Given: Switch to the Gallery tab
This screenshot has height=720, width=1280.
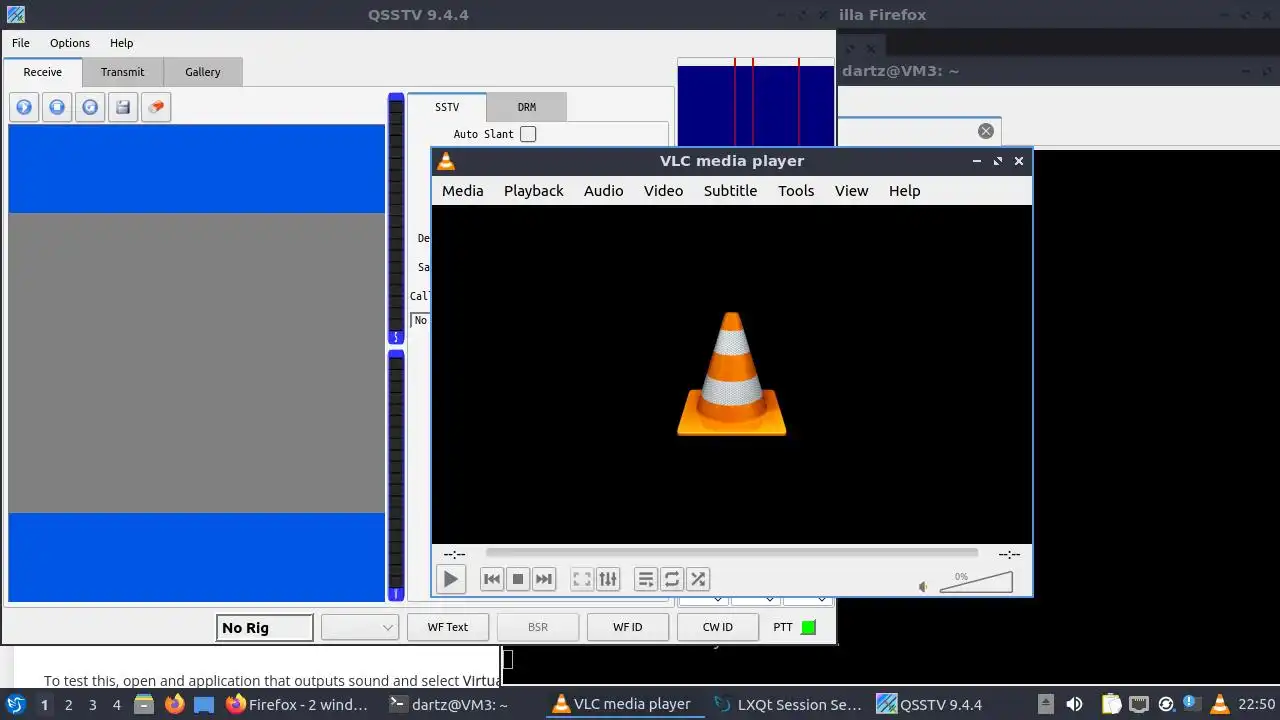Looking at the screenshot, I should (x=203, y=72).
